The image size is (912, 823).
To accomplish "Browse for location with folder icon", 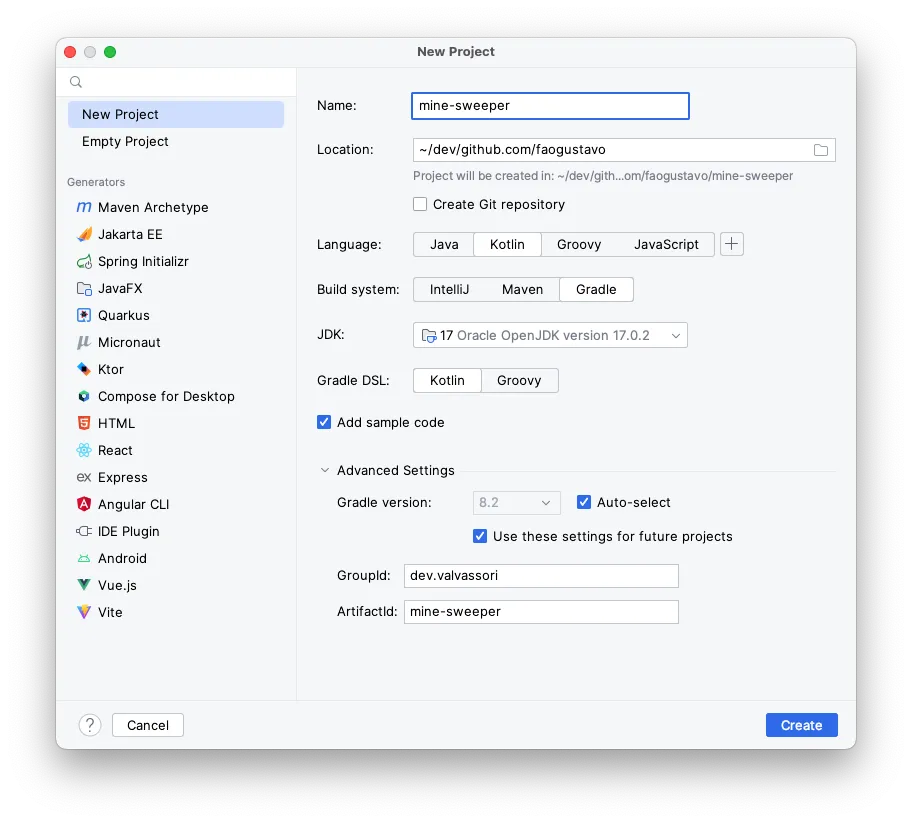I will pos(821,150).
